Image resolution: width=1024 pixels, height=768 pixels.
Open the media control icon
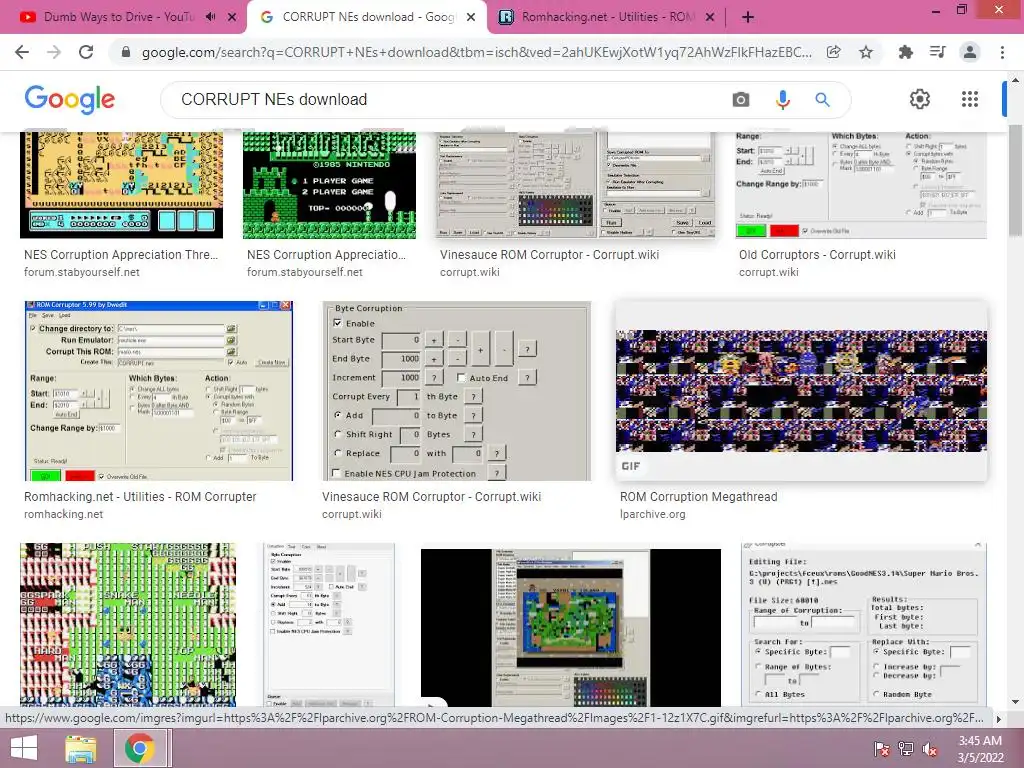[x=938, y=52]
